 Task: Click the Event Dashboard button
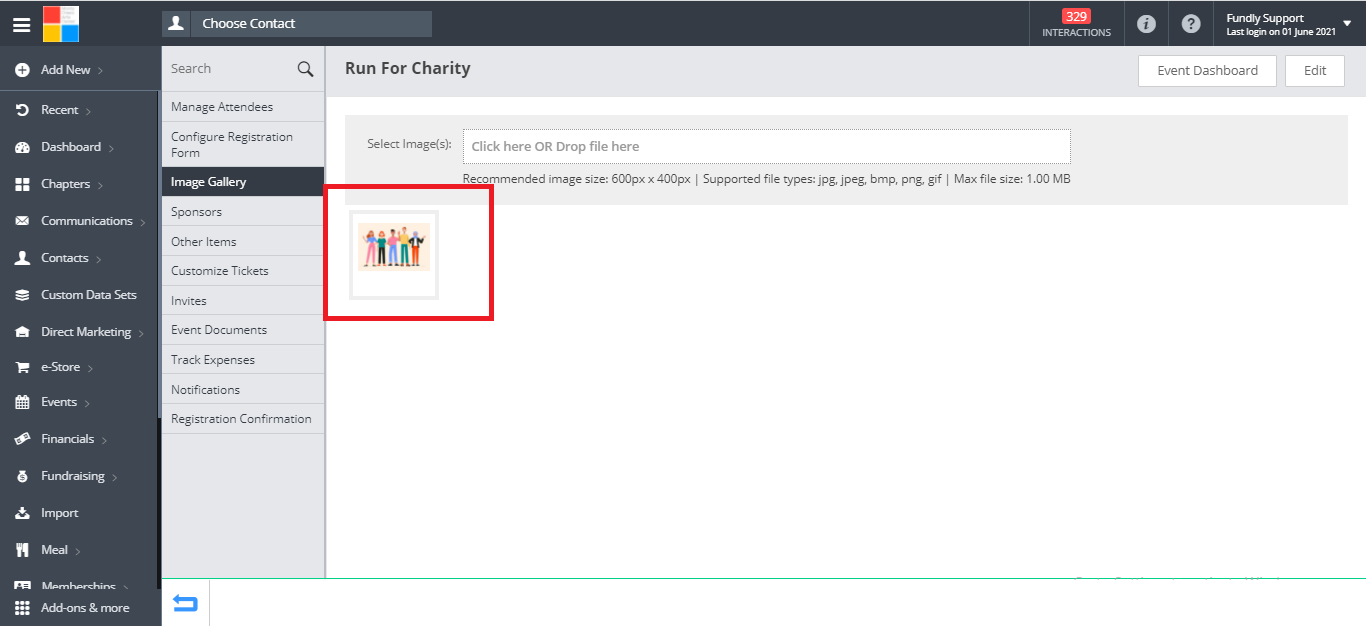pyautogui.click(x=1207, y=71)
